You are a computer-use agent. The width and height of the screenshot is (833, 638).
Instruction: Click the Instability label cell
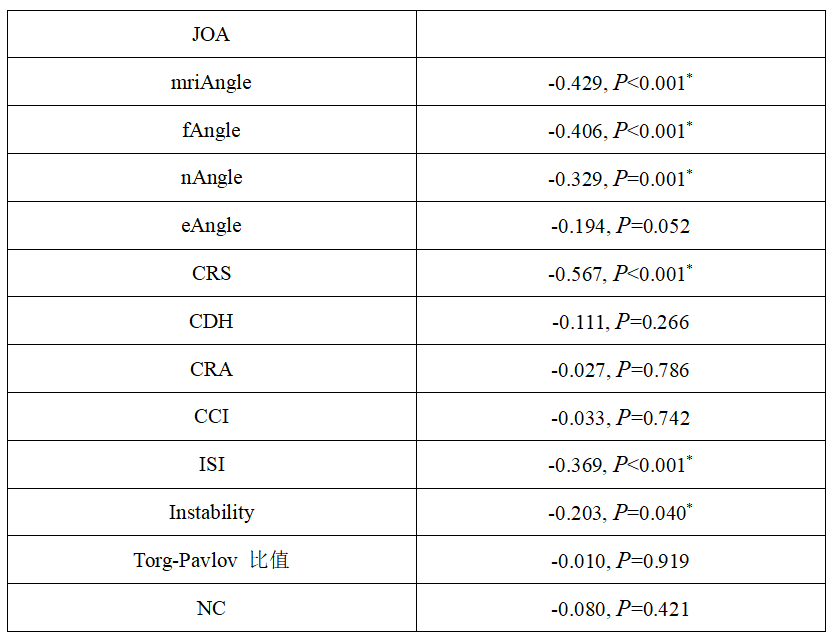[x=211, y=513]
